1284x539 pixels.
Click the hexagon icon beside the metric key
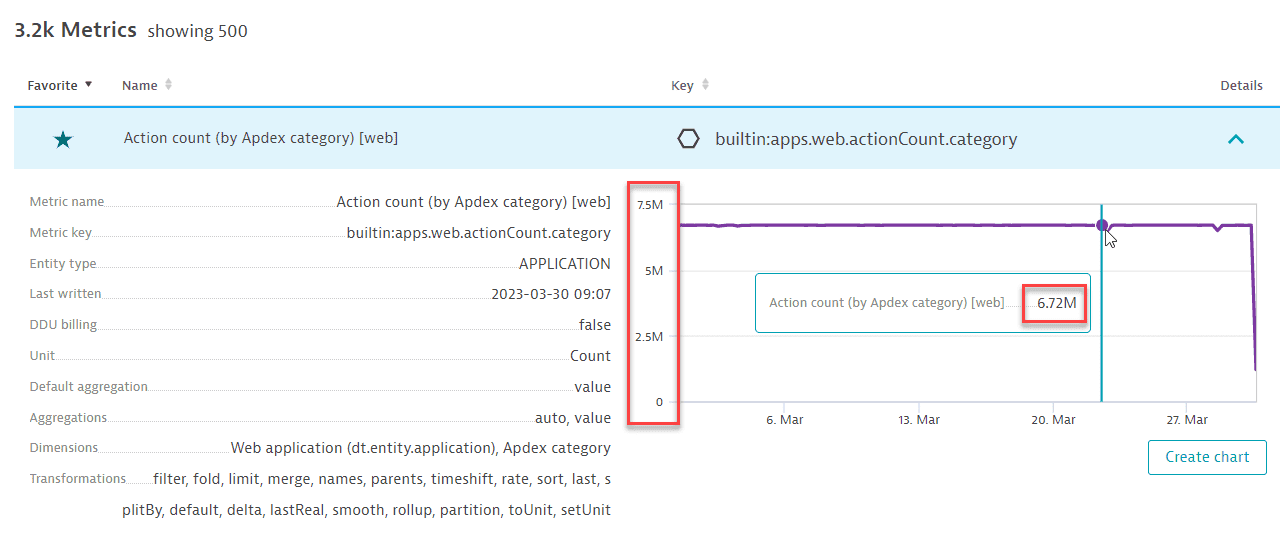[688, 139]
